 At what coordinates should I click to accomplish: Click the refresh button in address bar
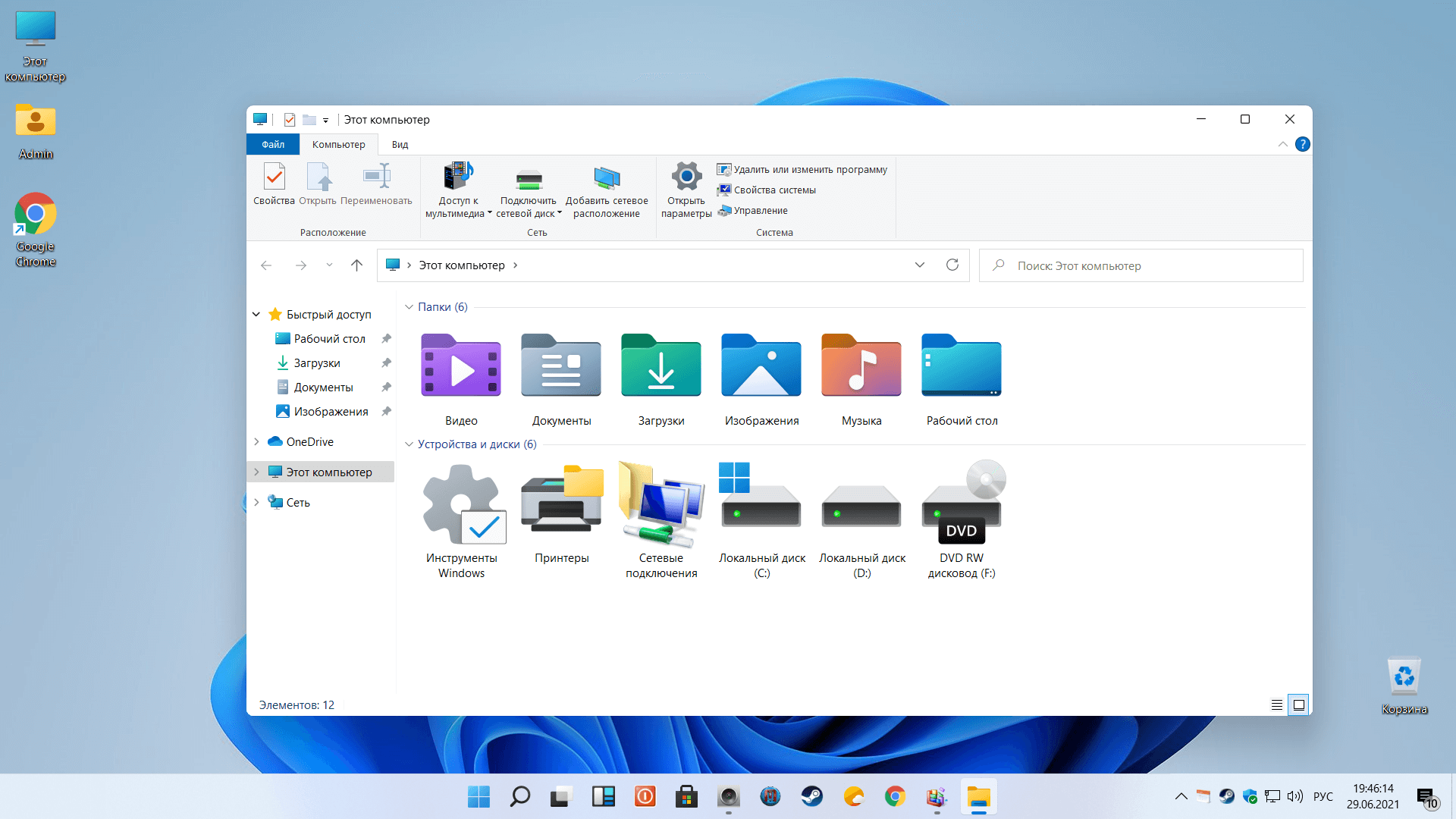point(952,265)
